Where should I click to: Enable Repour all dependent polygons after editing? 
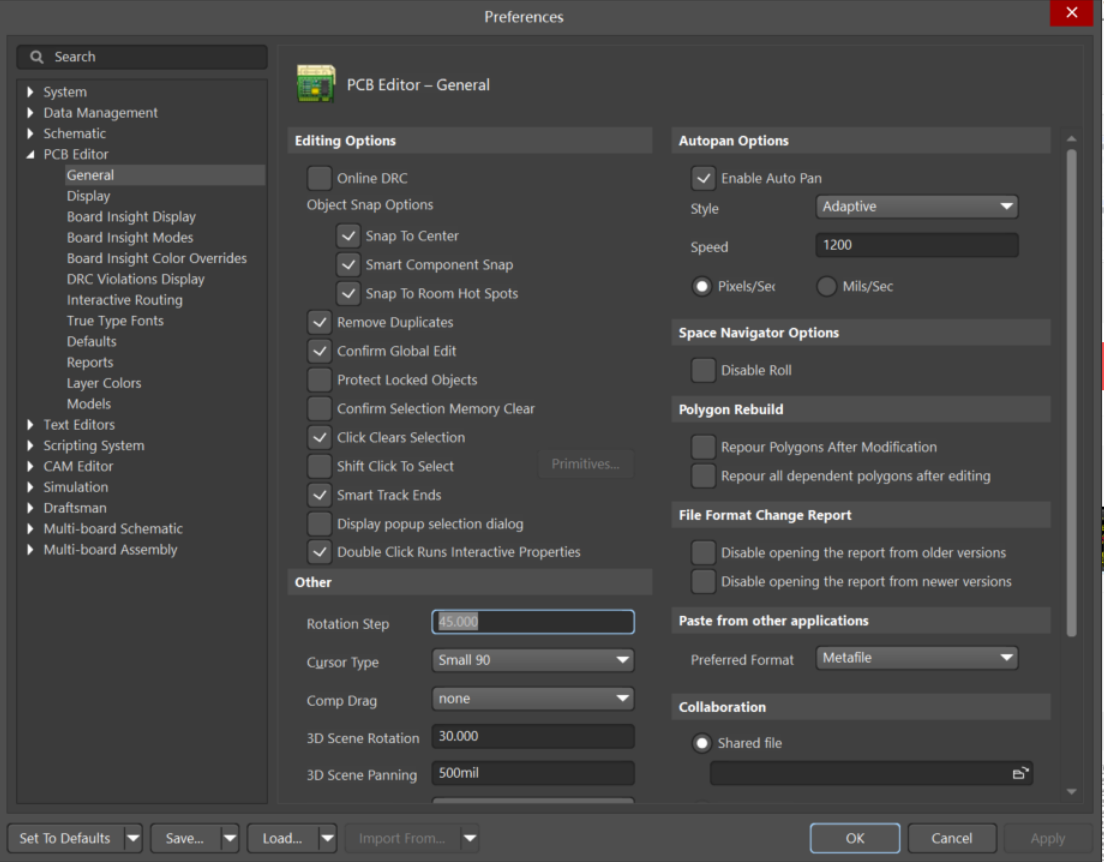tap(703, 476)
